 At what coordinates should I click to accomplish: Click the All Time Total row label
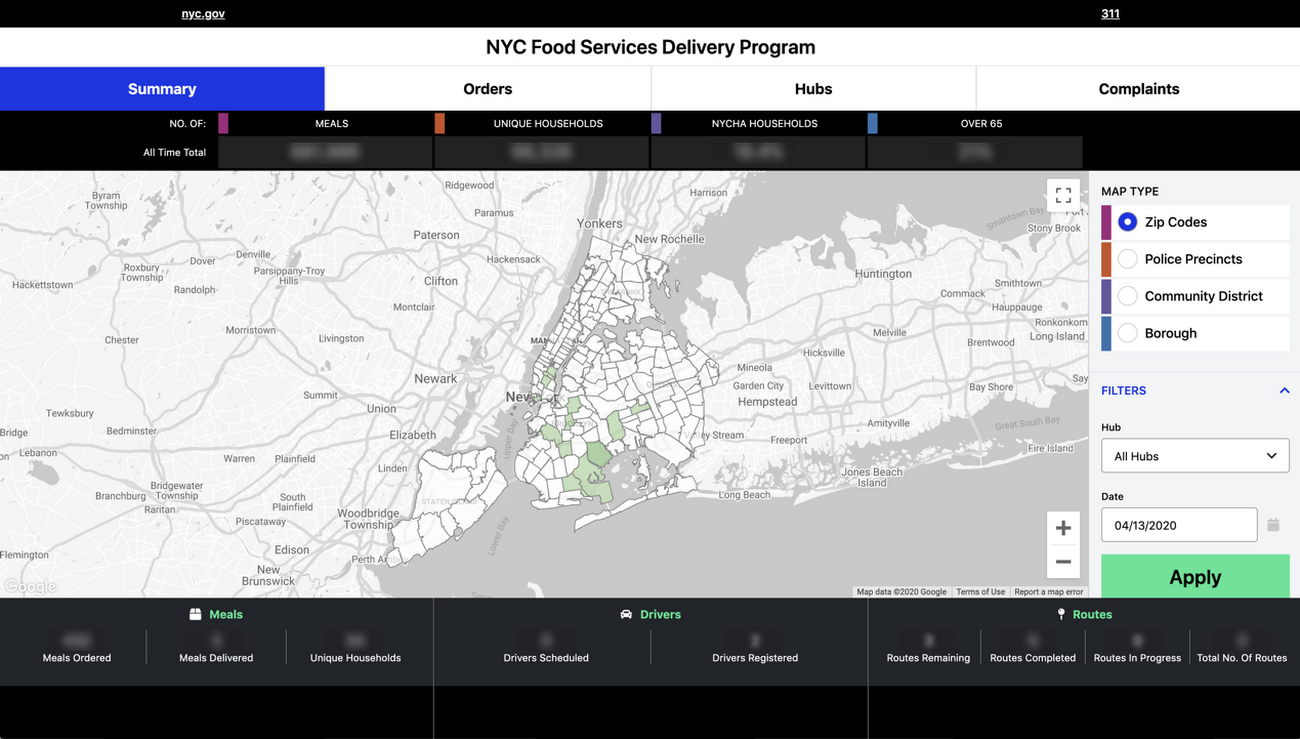175,153
